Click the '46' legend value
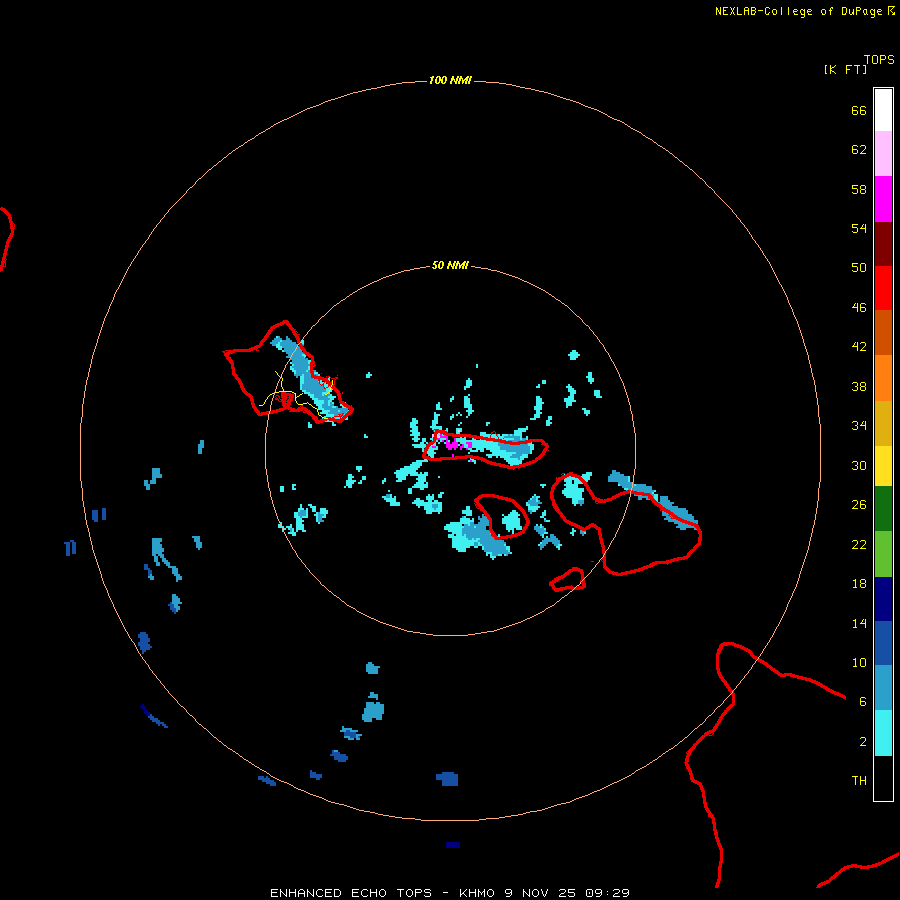Image resolution: width=900 pixels, height=900 pixels. tap(859, 308)
